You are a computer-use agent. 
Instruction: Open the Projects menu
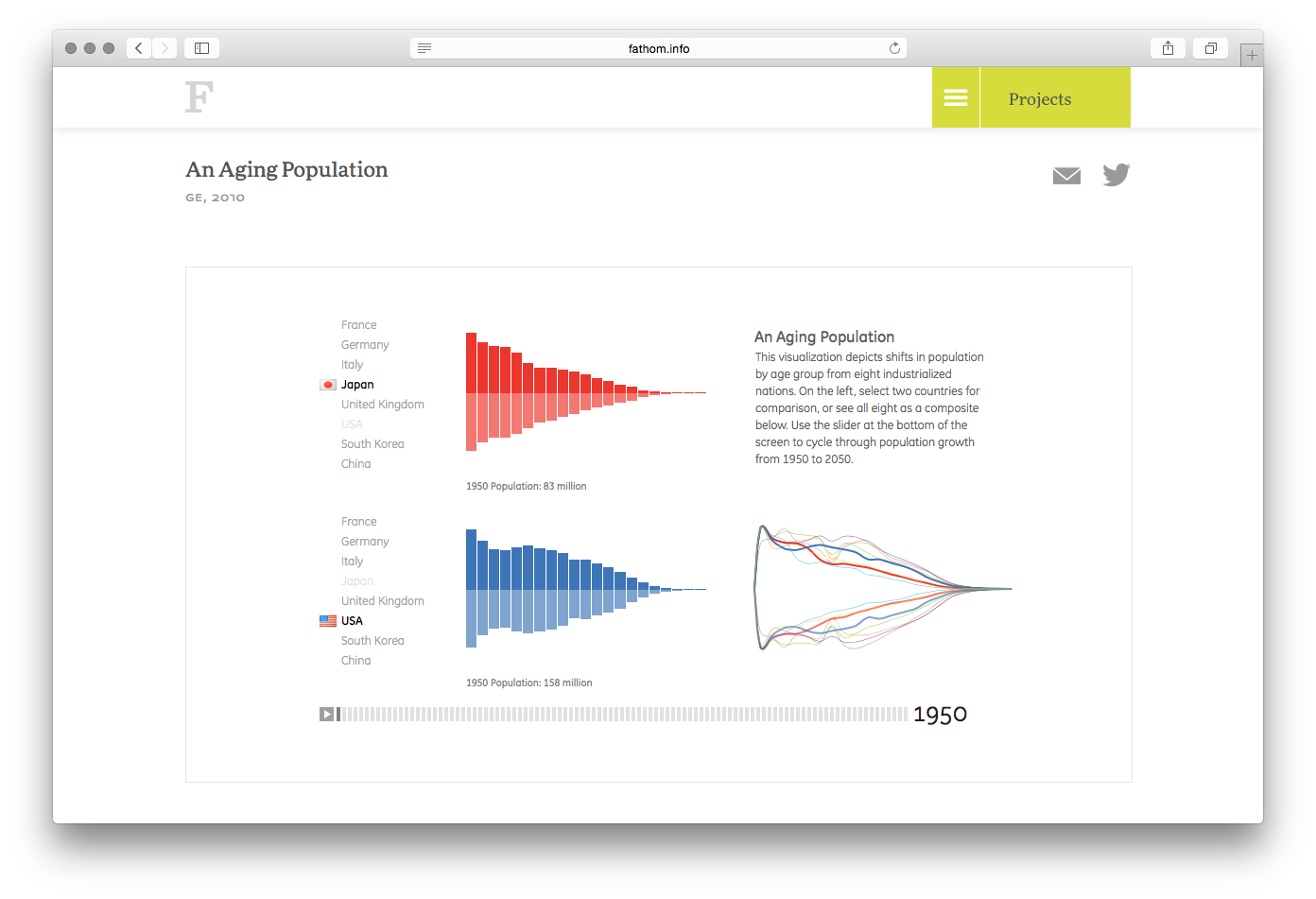tap(1040, 97)
